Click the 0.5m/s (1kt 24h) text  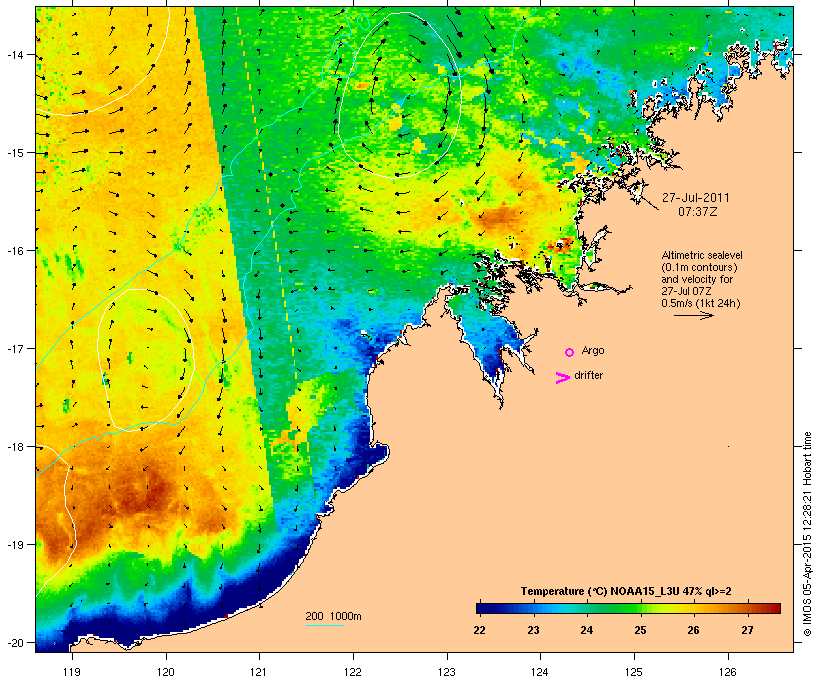tap(701, 303)
